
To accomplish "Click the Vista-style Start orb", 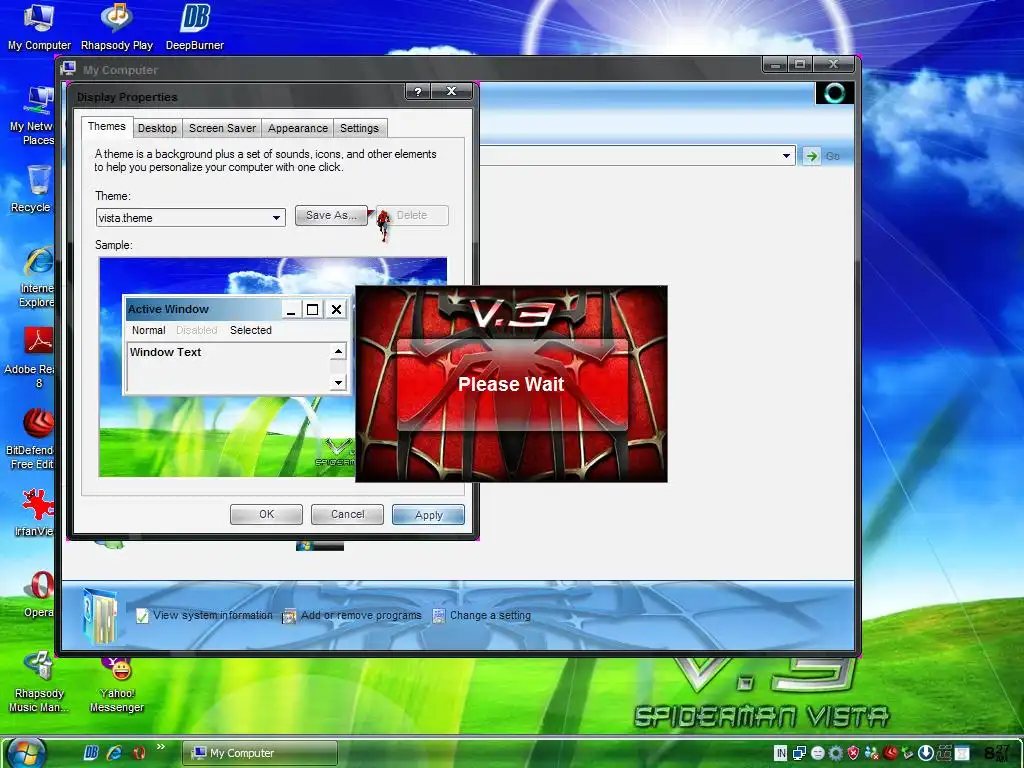I will [26, 753].
